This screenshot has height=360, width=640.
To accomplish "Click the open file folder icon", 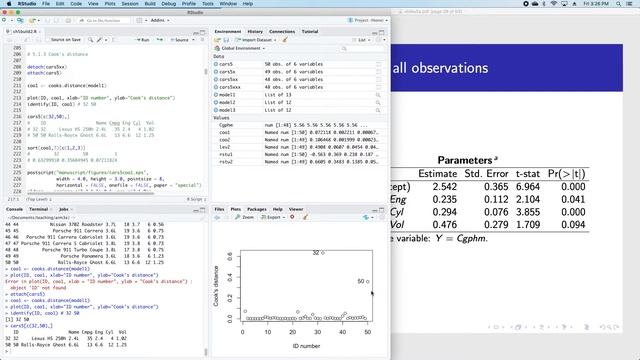I will pos(32,20).
